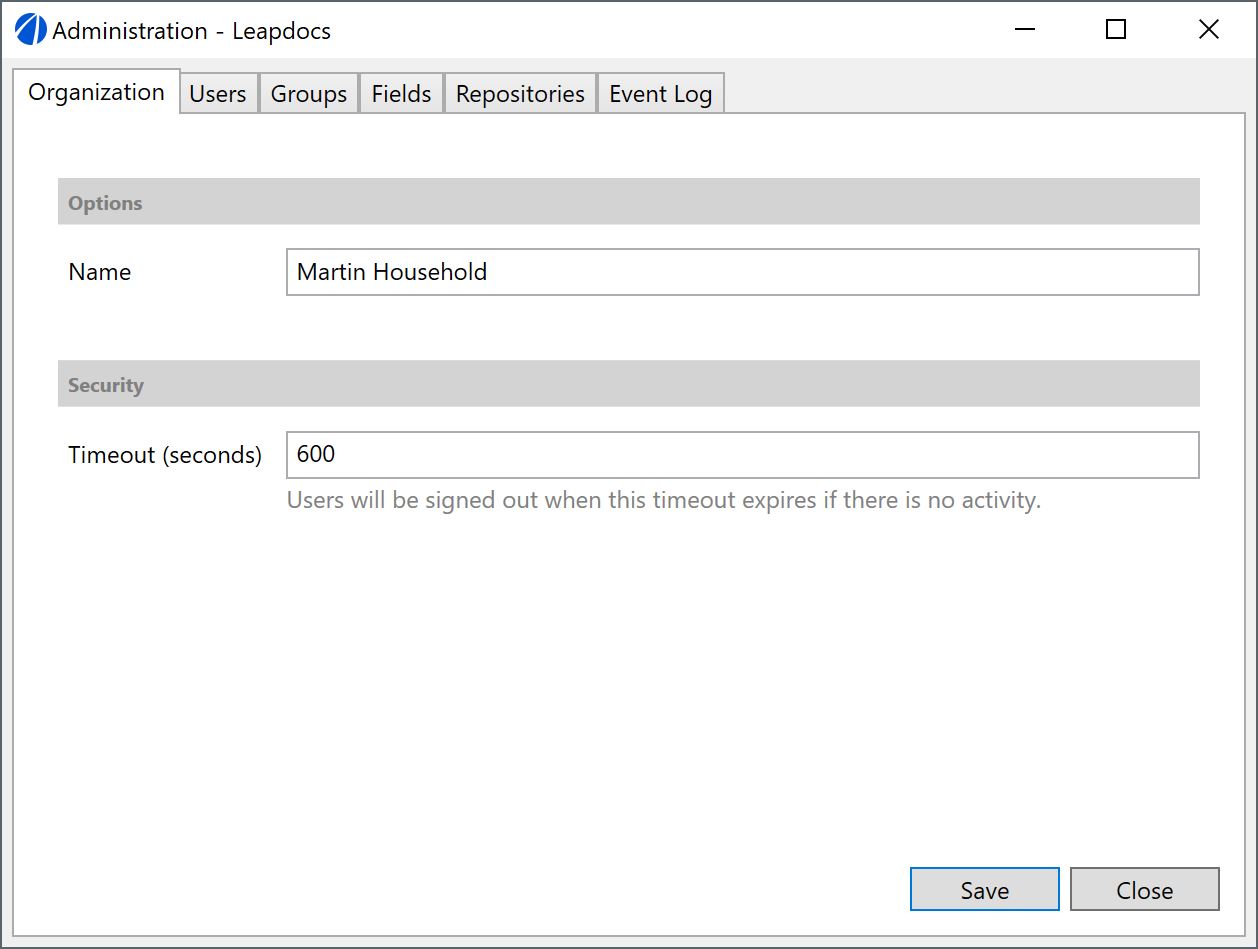Select the Repositories tab
1258x949 pixels.
(x=520, y=94)
